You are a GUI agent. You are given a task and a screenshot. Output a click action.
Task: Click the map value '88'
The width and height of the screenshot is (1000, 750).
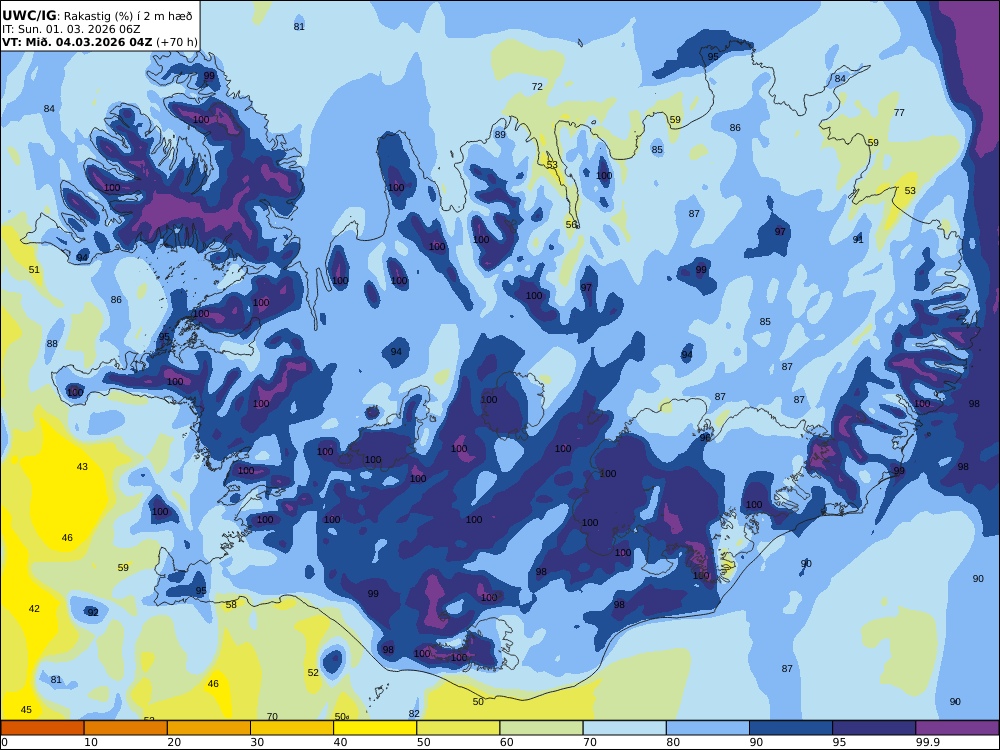click(52, 344)
